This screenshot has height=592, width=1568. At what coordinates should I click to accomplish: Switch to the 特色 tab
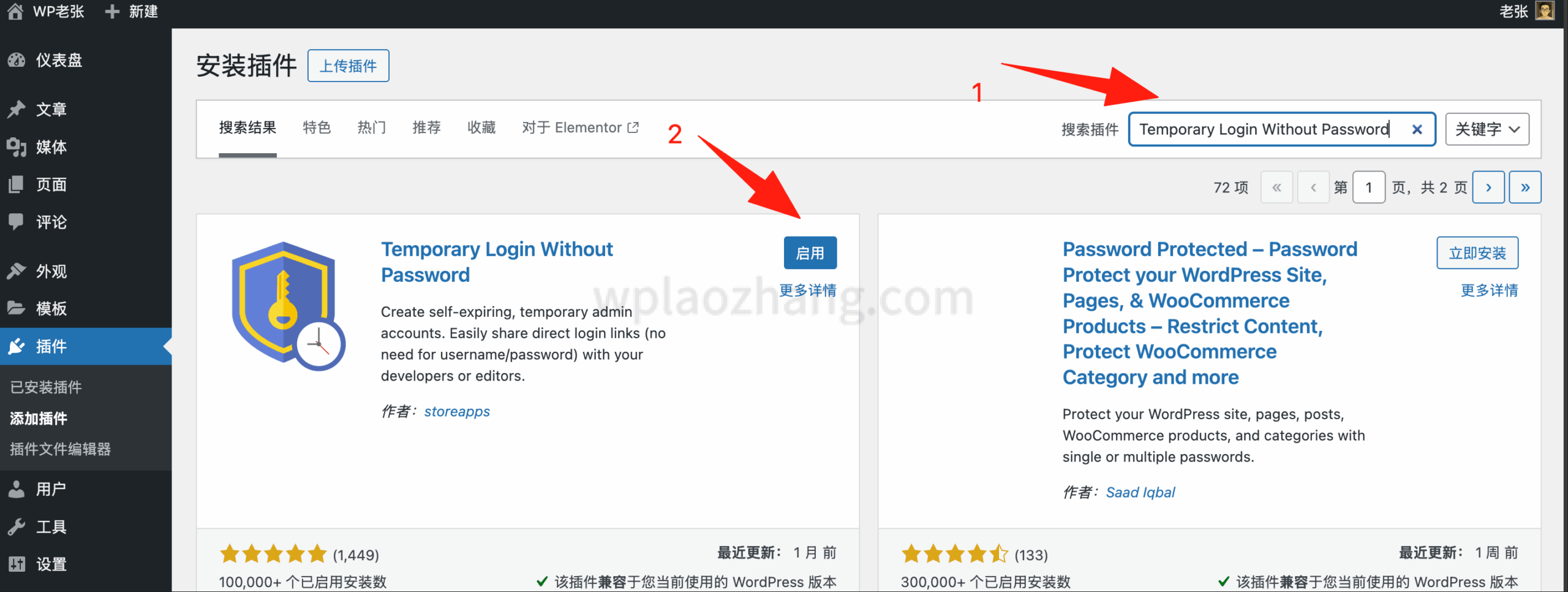(x=317, y=127)
